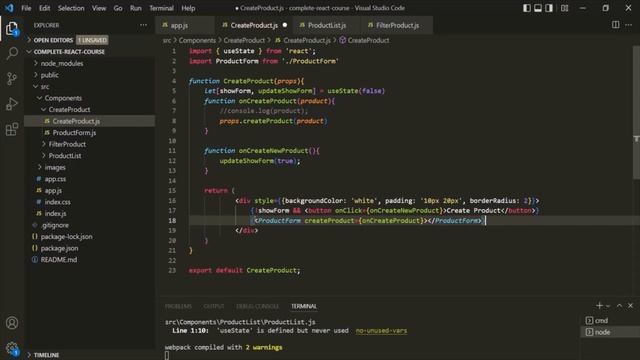Open the Source Control view icon

(12, 78)
